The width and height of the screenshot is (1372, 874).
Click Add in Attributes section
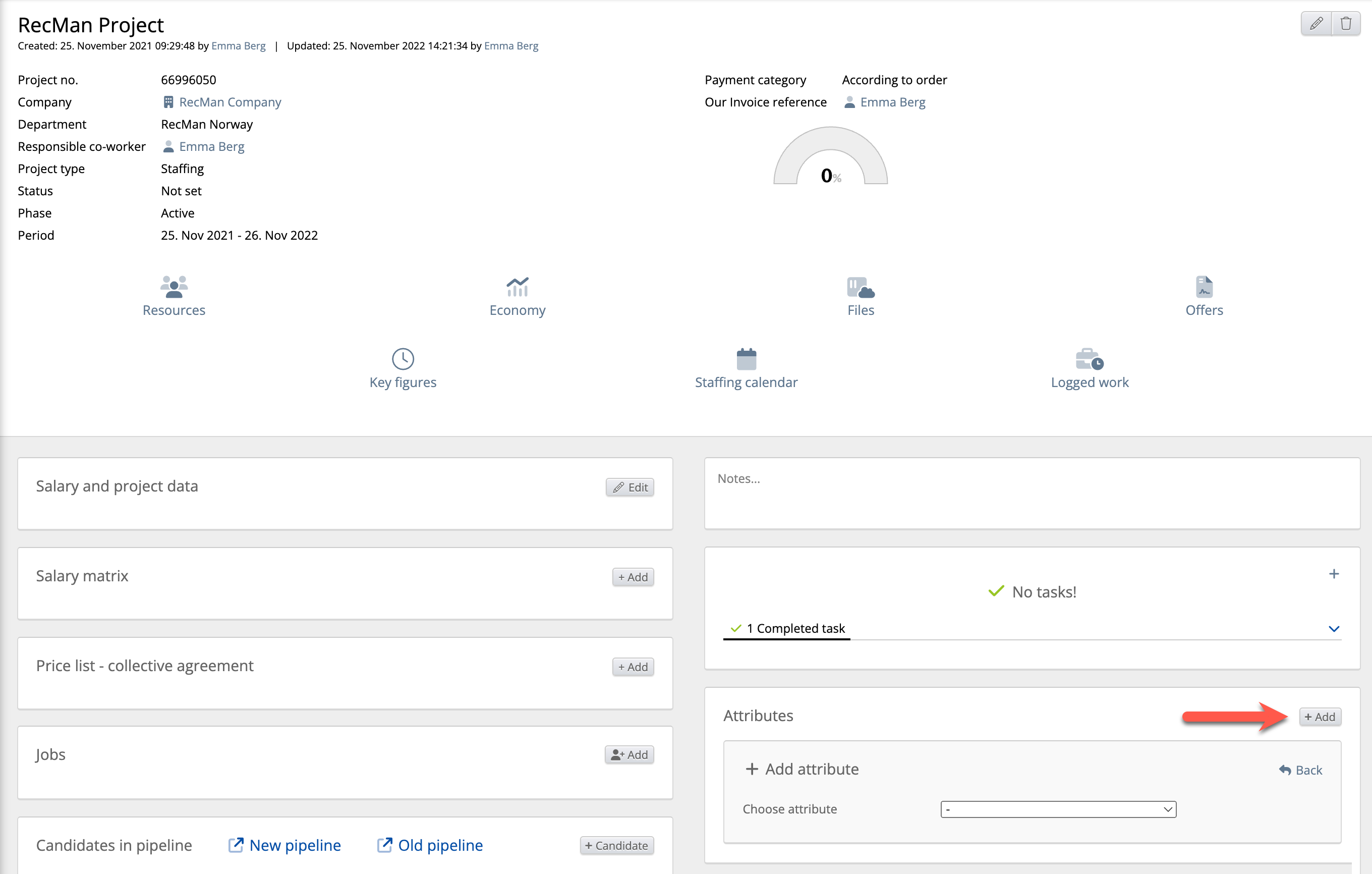pyautogui.click(x=1320, y=717)
